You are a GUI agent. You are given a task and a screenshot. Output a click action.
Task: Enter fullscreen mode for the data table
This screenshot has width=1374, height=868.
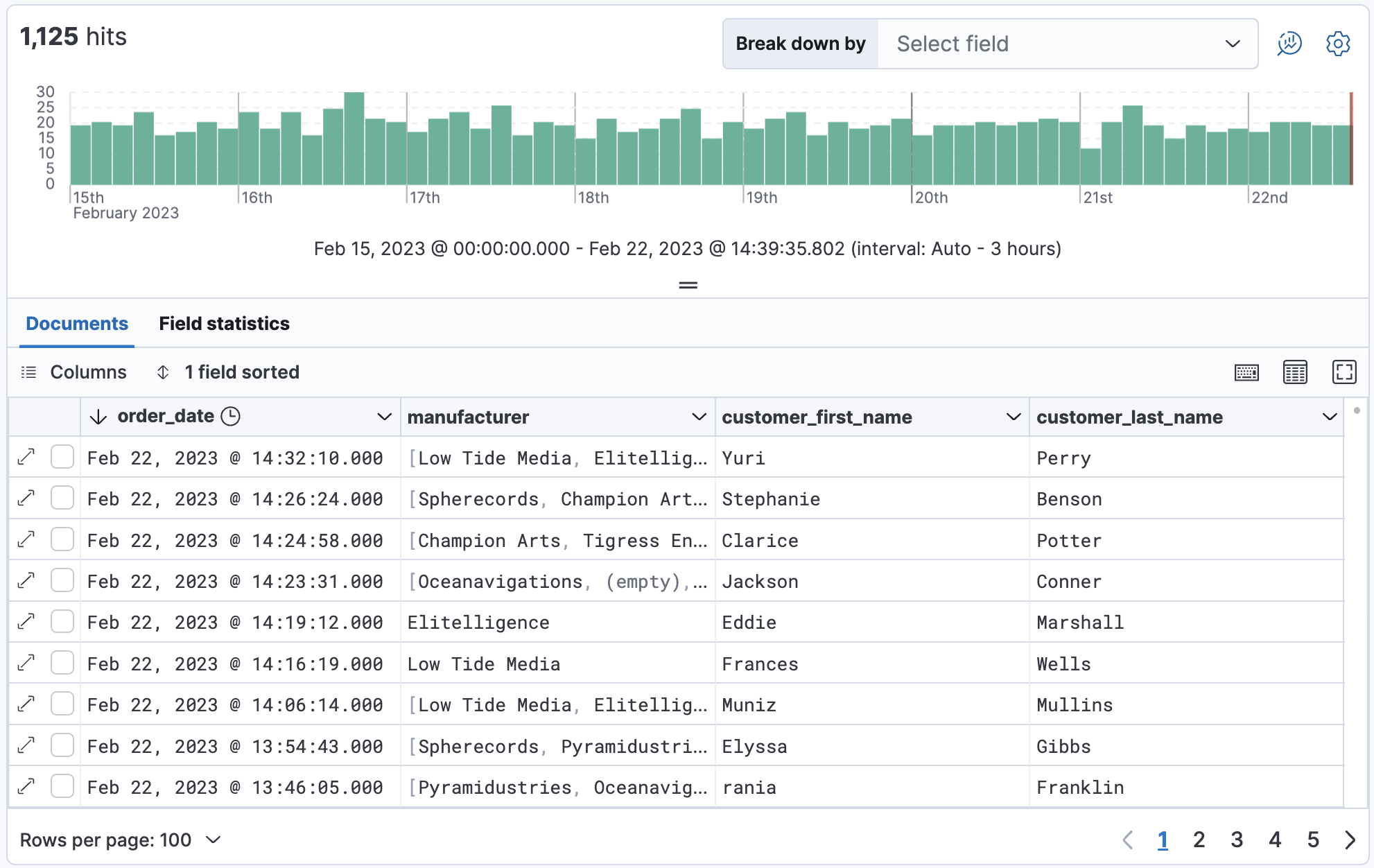click(x=1343, y=372)
